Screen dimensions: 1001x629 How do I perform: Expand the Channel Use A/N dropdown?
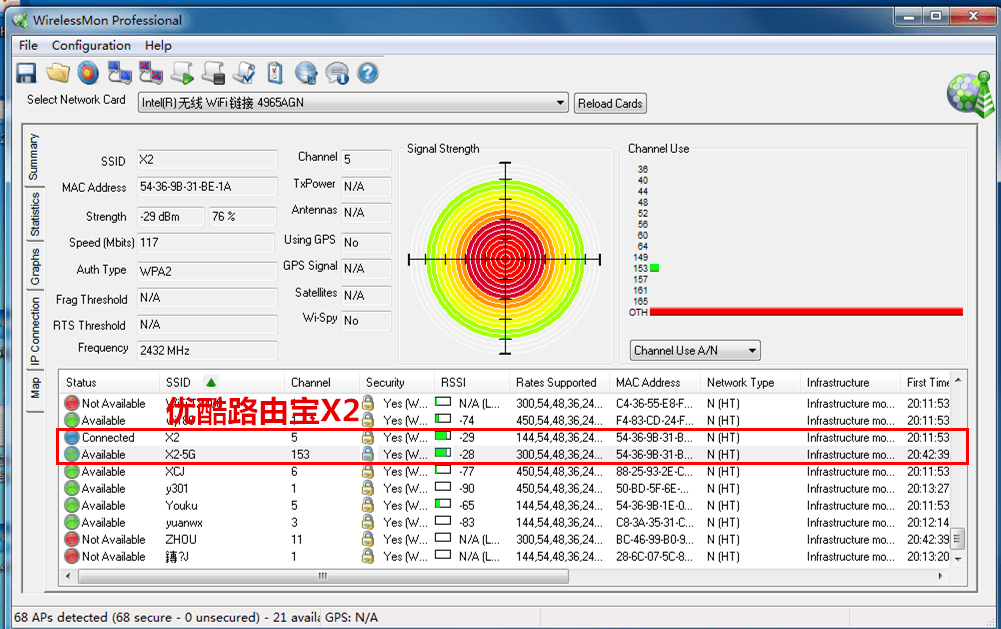click(x=695, y=351)
